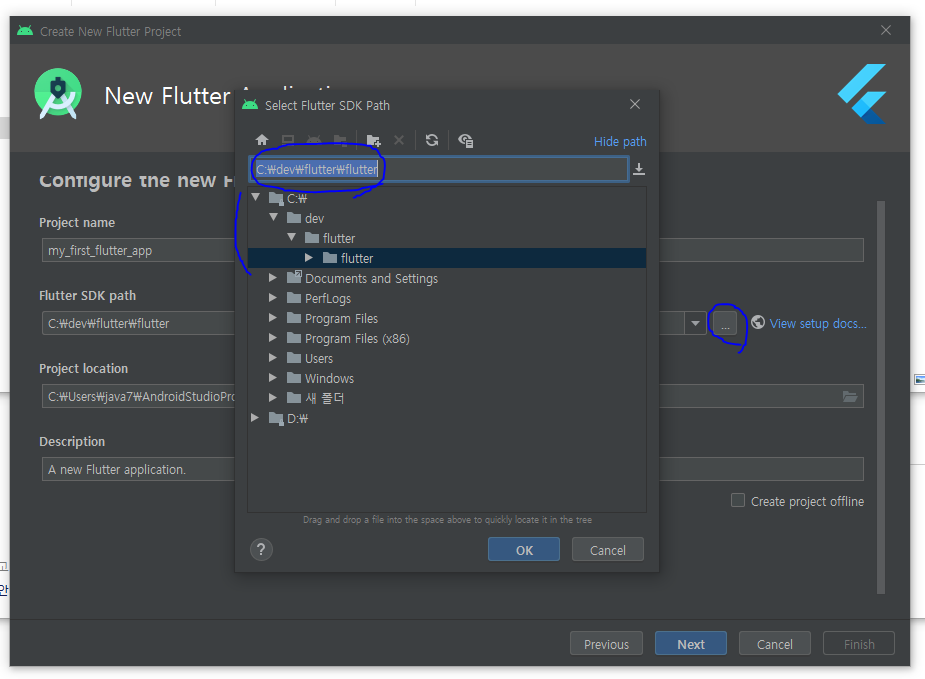Click the Android project directory toolbar icon
The width and height of the screenshot is (925, 679).
pos(314,140)
